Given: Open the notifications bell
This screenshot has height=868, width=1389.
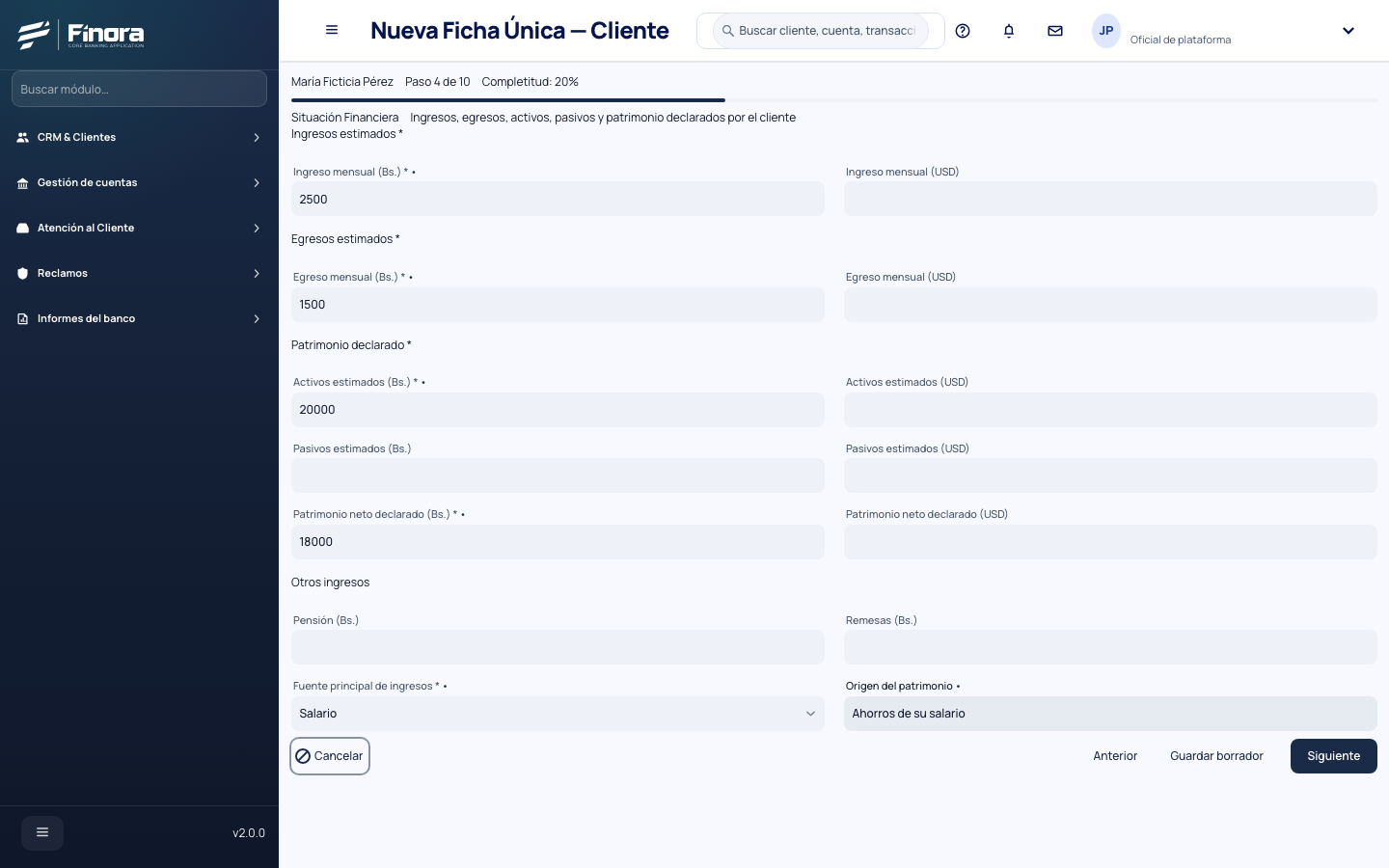Looking at the screenshot, I should [x=1009, y=31].
